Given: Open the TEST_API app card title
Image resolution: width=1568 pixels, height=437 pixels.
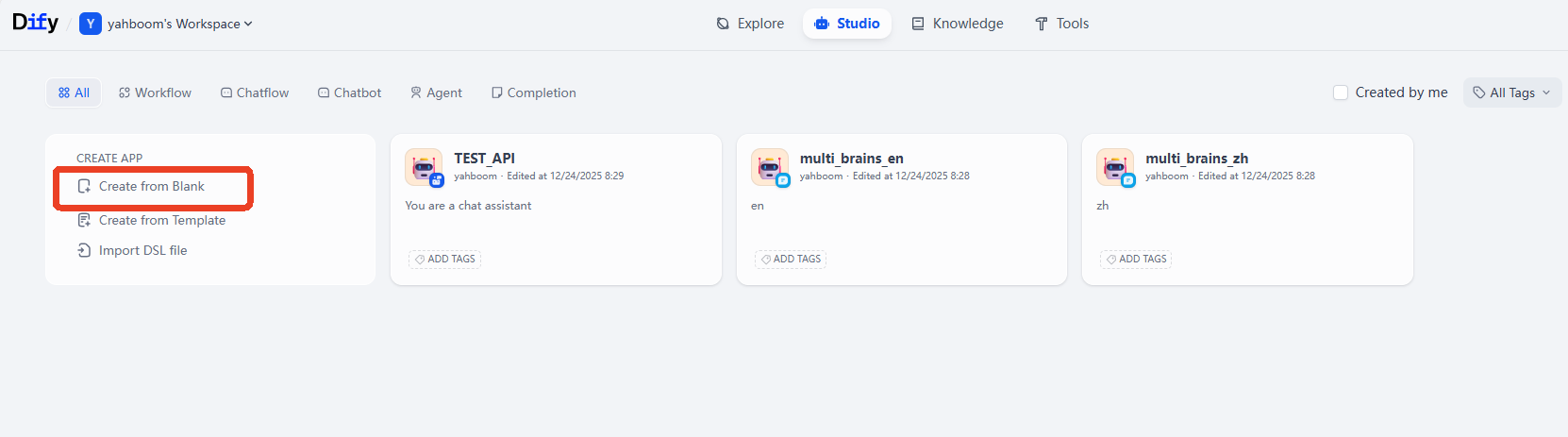Looking at the screenshot, I should pyautogui.click(x=484, y=159).
